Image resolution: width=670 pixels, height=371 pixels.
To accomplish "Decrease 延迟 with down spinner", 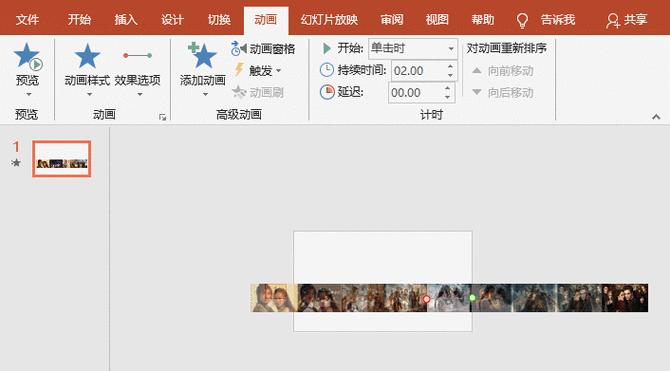I will (x=447, y=97).
